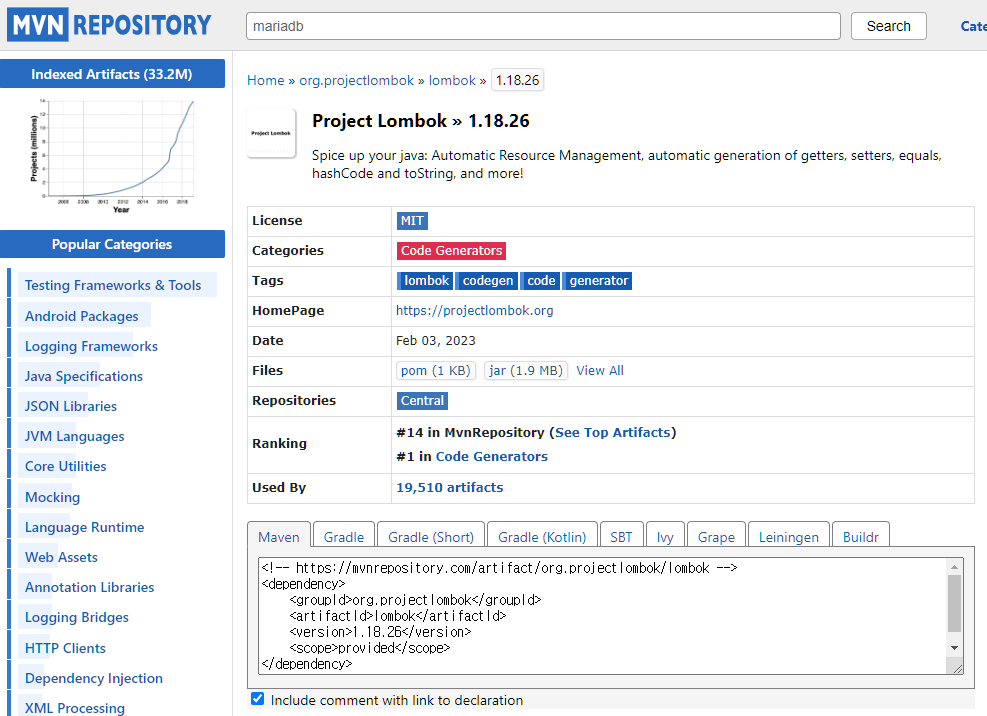
Task: Open the Project Lombok artifact logo thumbnail
Action: click(x=271, y=133)
